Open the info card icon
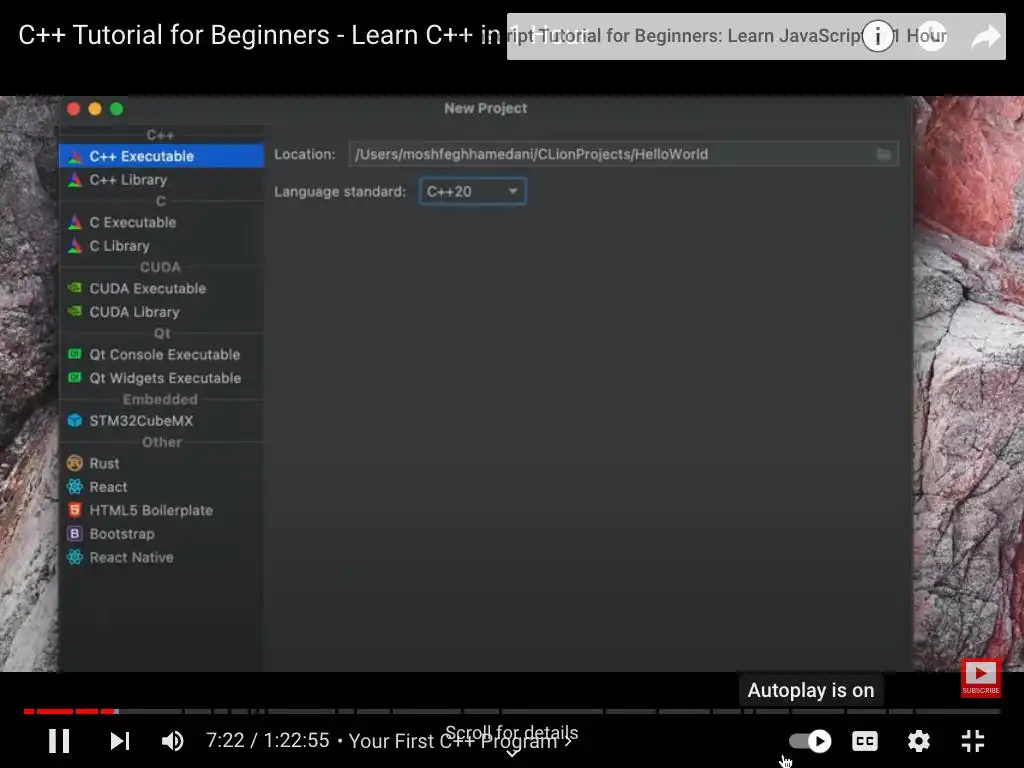The image size is (1024, 768). click(877, 36)
